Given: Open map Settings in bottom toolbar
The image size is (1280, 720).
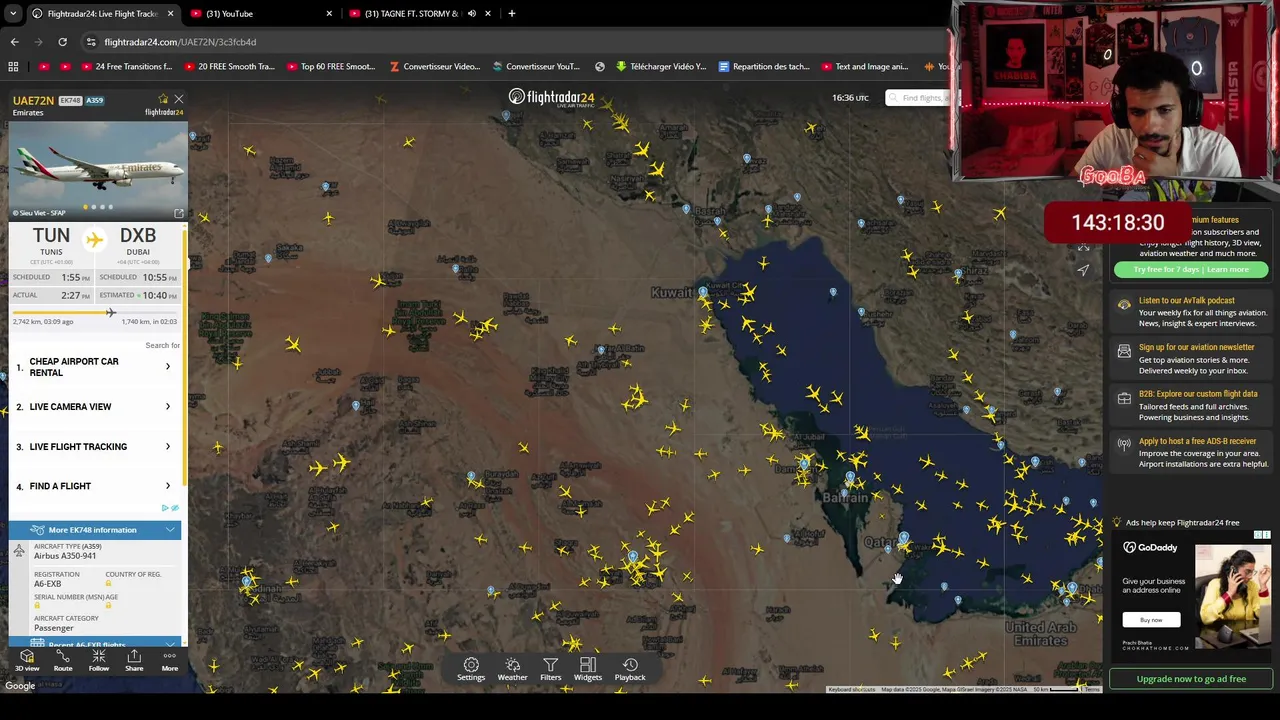Looking at the screenshot, I should pos(471,669).
